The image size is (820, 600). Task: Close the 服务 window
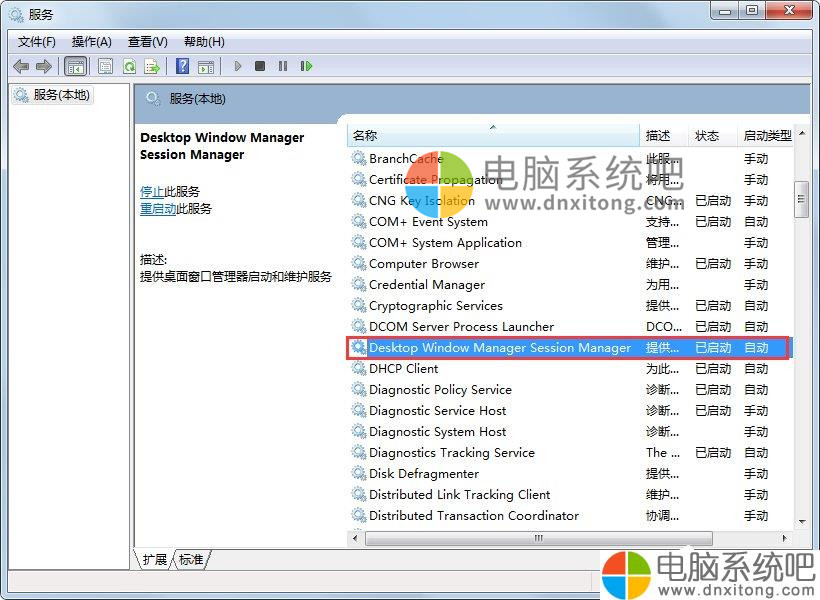[x=790, y=10]
